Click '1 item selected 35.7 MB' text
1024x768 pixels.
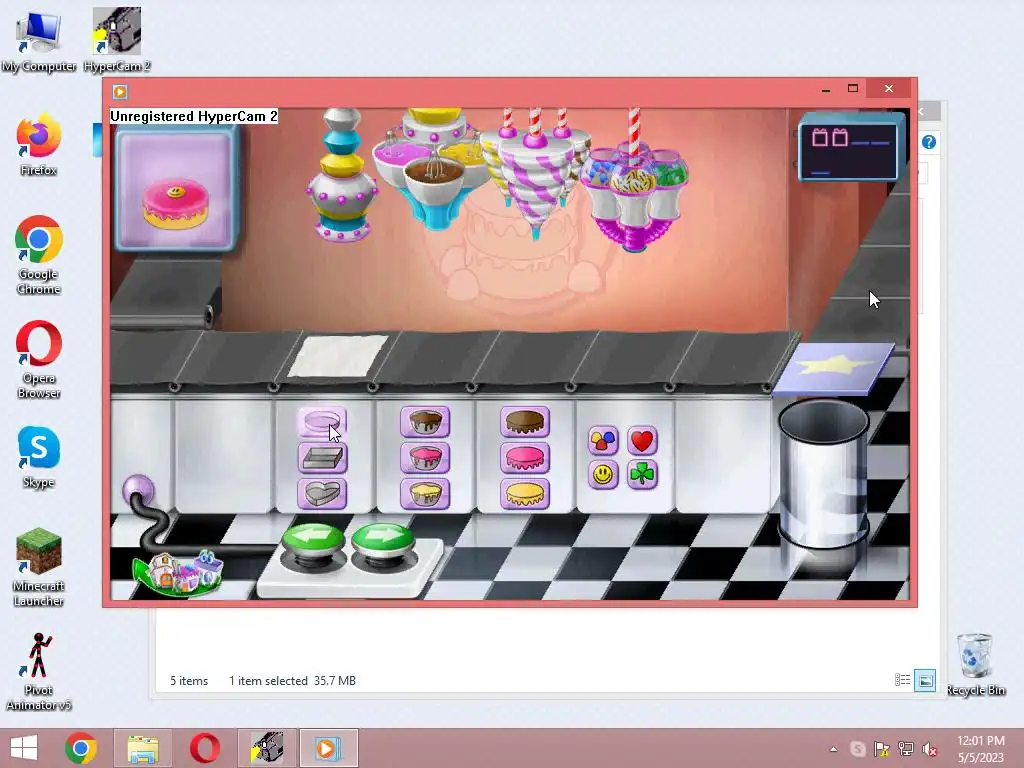point(292,680)
